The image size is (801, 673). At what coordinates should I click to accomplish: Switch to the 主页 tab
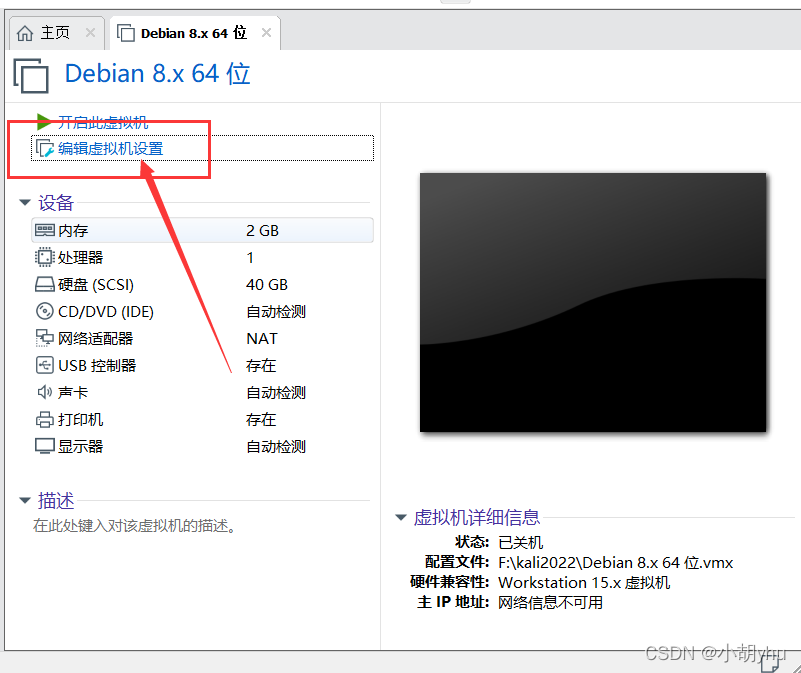pos(55,33)
